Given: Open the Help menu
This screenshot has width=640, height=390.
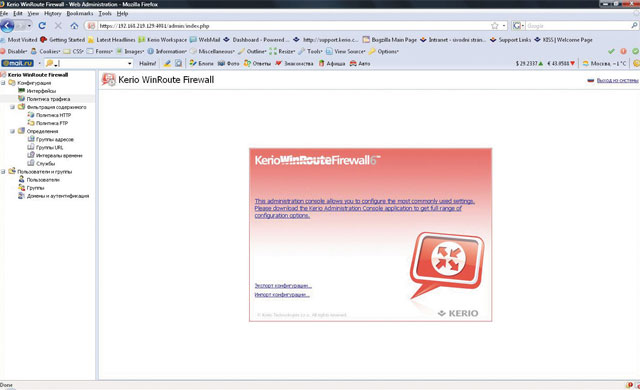Looking at the screenshot, I should (x=122, y=13).
